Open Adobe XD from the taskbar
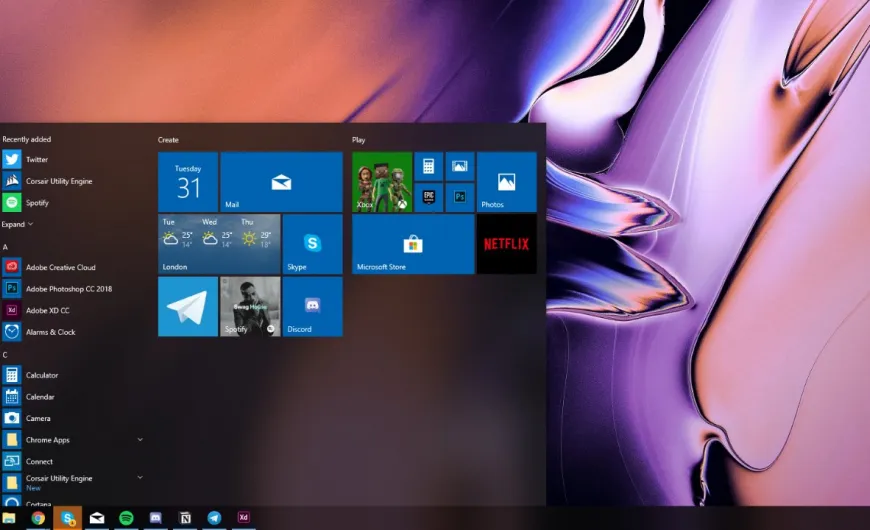The width and height of the screenshot is (870, 530). [x=243, y=517]
